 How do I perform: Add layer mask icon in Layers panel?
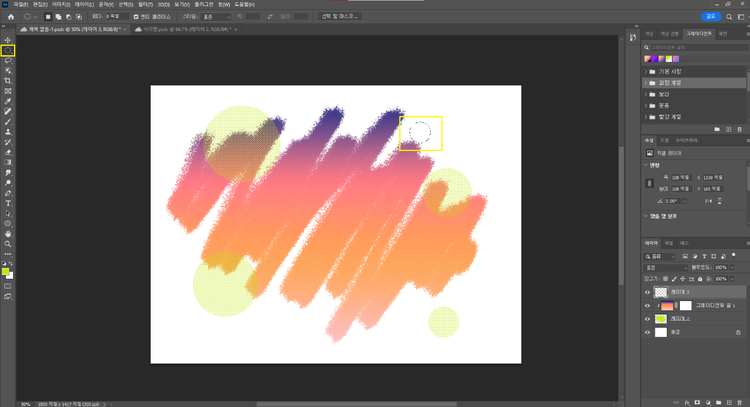pyautogui.click(x=697, y=403)
